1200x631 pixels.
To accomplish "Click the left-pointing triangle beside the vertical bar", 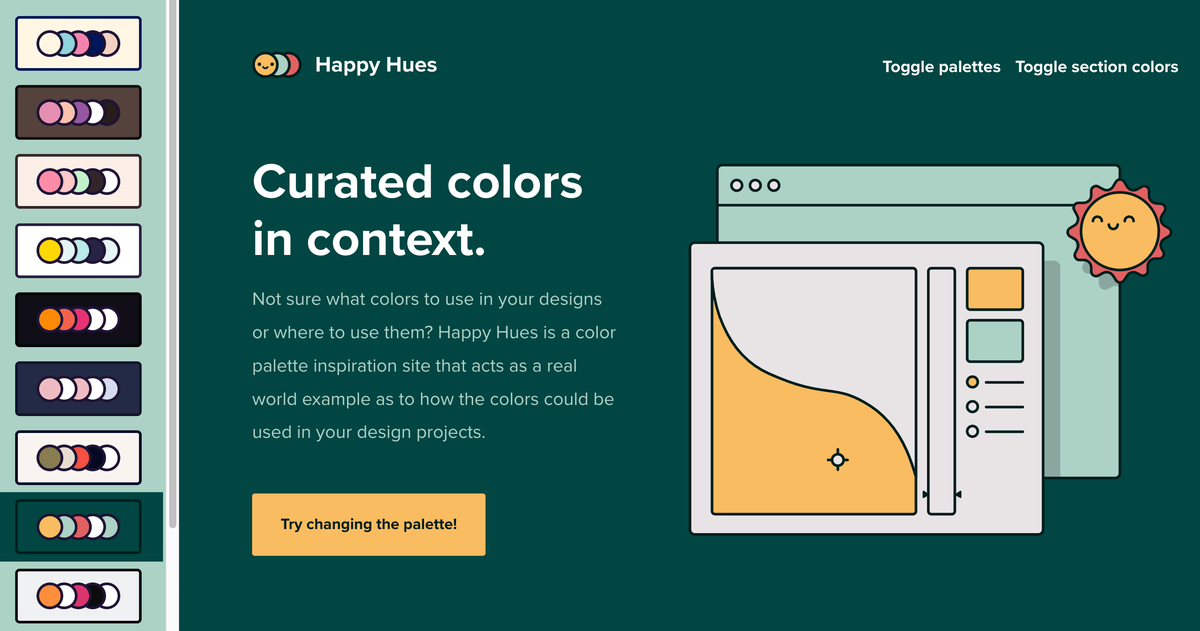I will (x=958, y=494).
